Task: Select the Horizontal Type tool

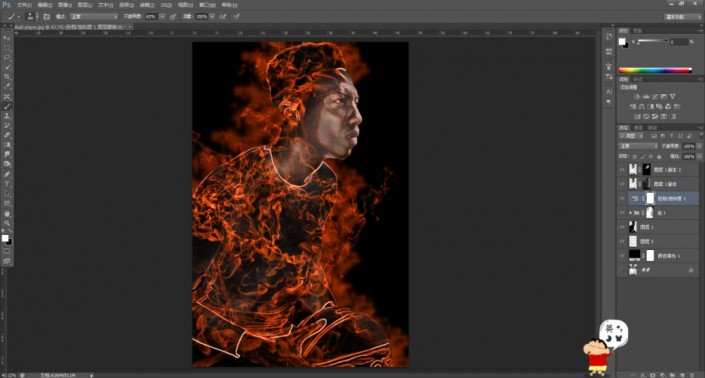Action: tap(7, 184)
